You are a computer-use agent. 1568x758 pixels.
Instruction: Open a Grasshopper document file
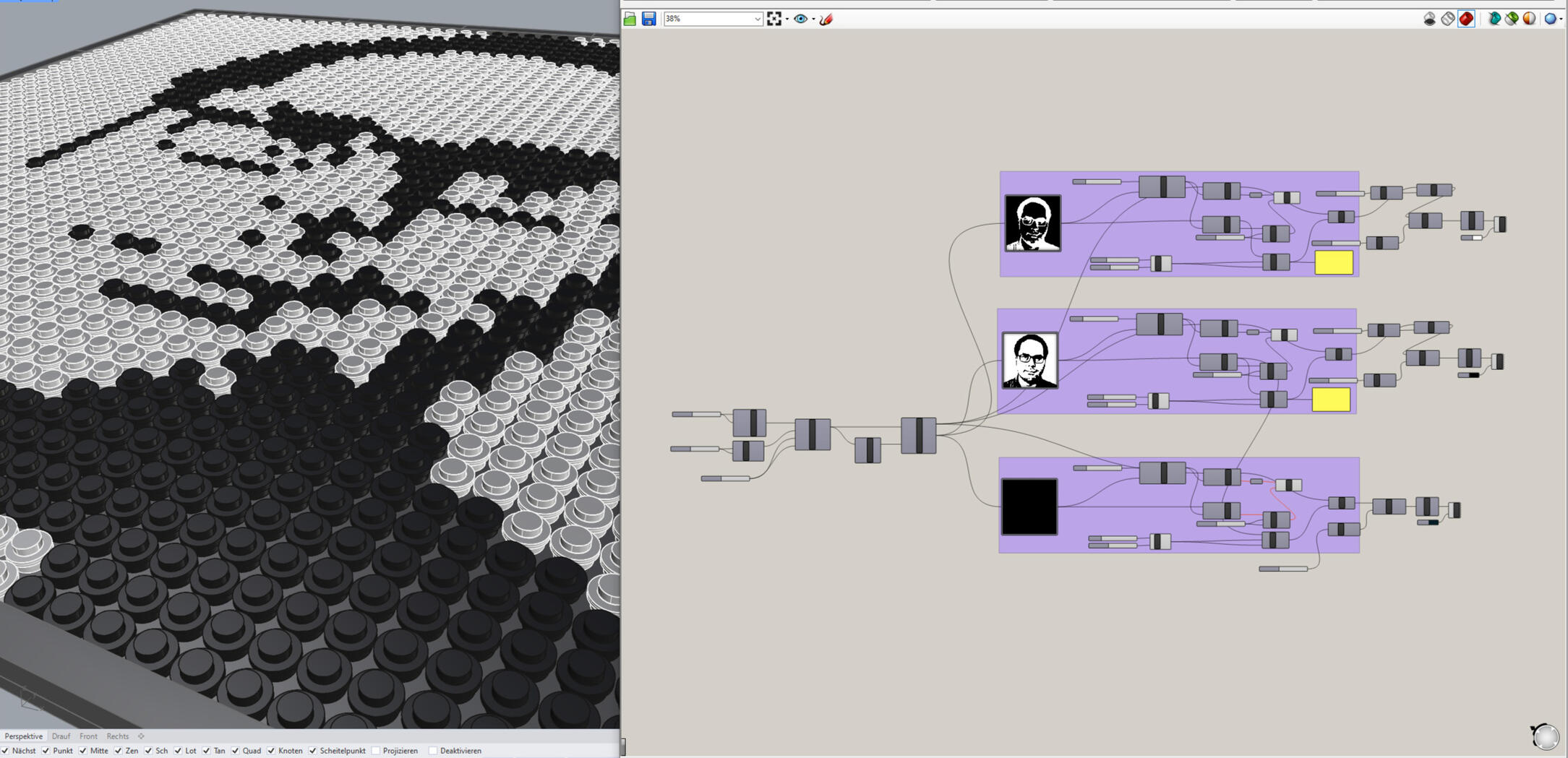(x=629, y=19)
